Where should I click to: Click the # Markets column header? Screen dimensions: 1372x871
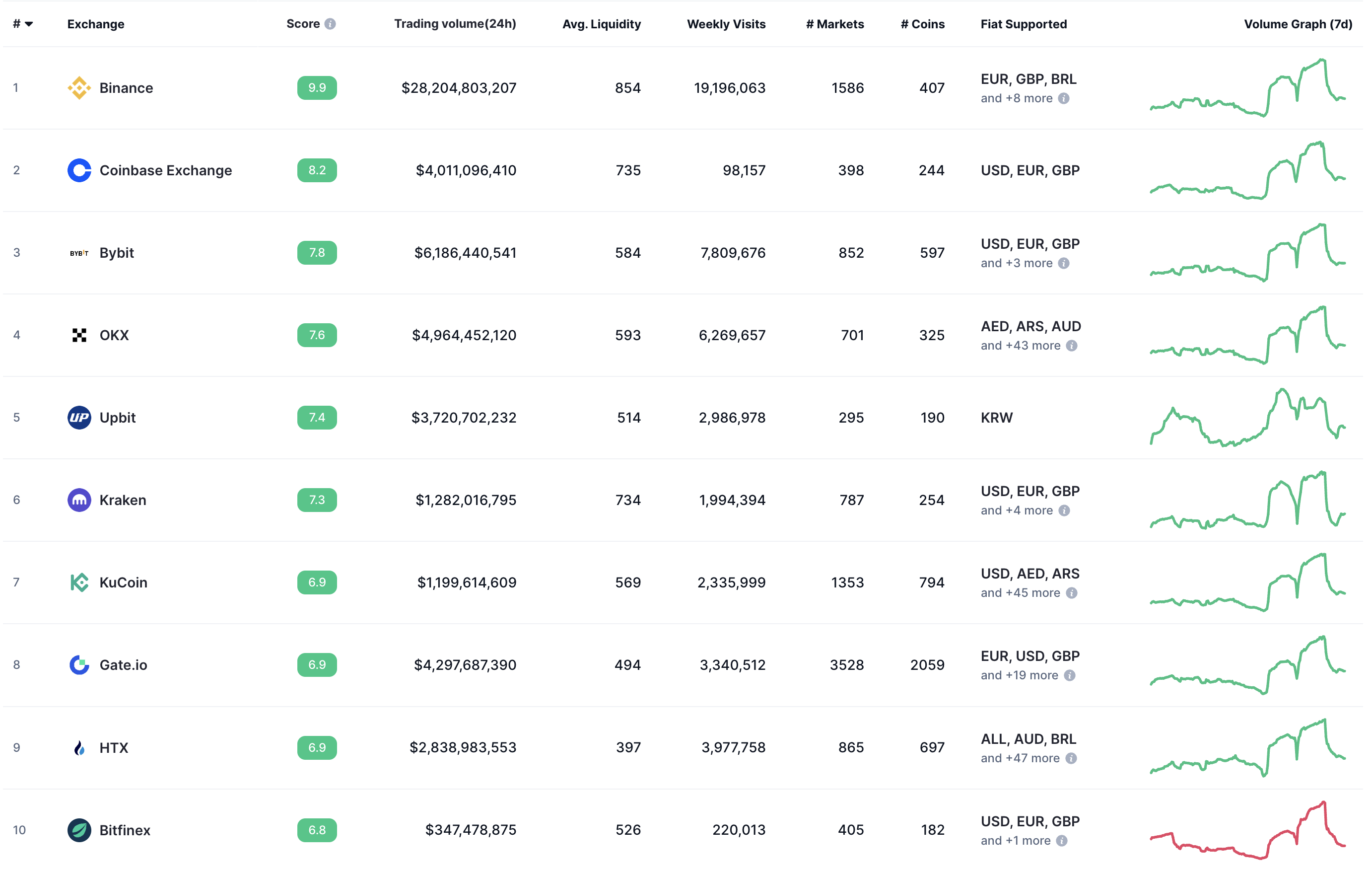pos(835,24)
